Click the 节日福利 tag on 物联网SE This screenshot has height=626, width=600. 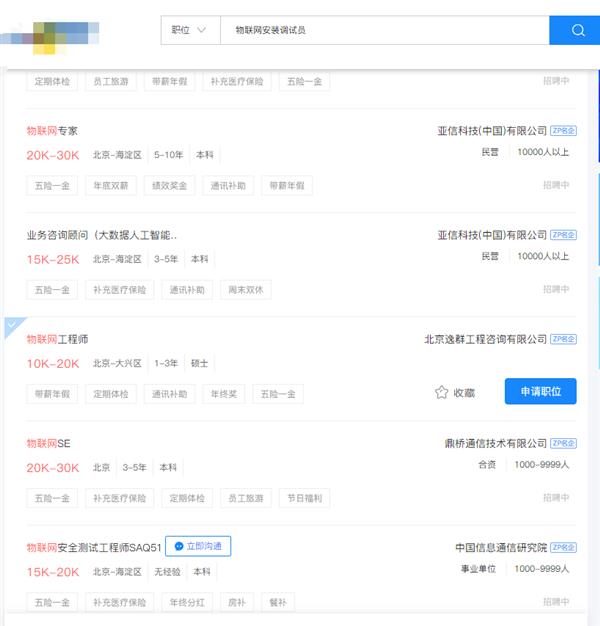(304, 498)
